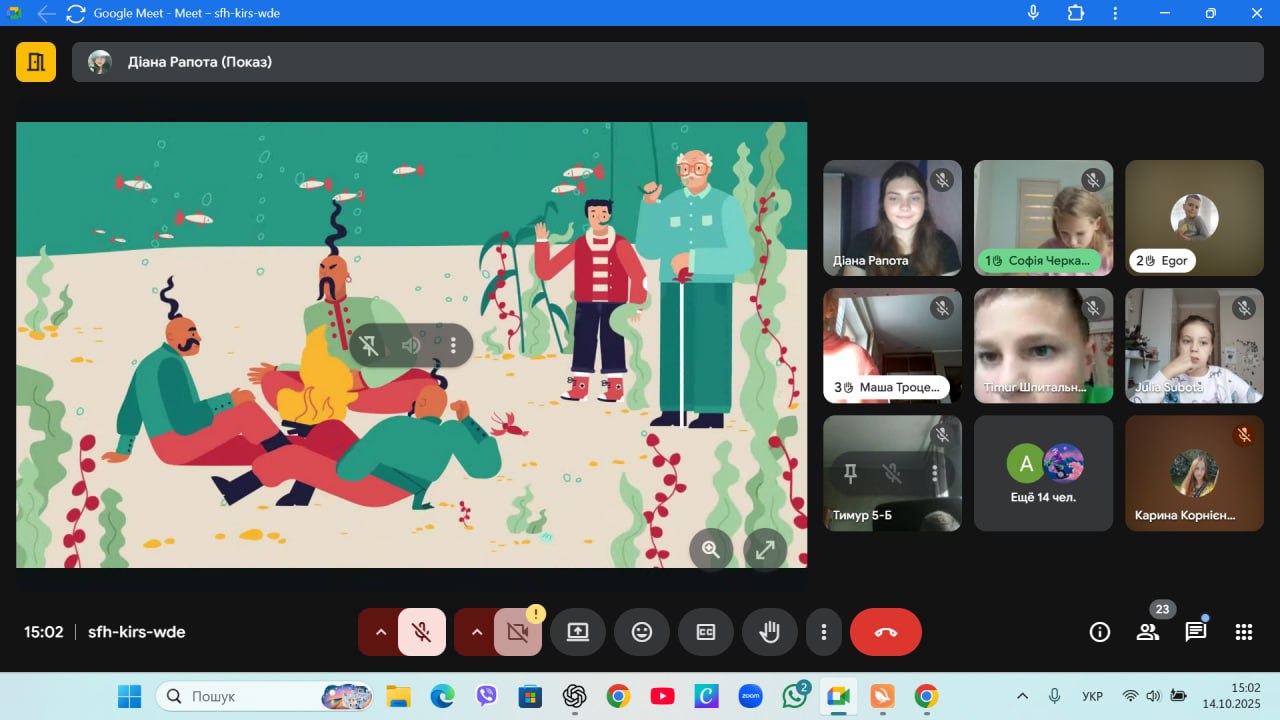Toggle closed captions

coord(705,632)
